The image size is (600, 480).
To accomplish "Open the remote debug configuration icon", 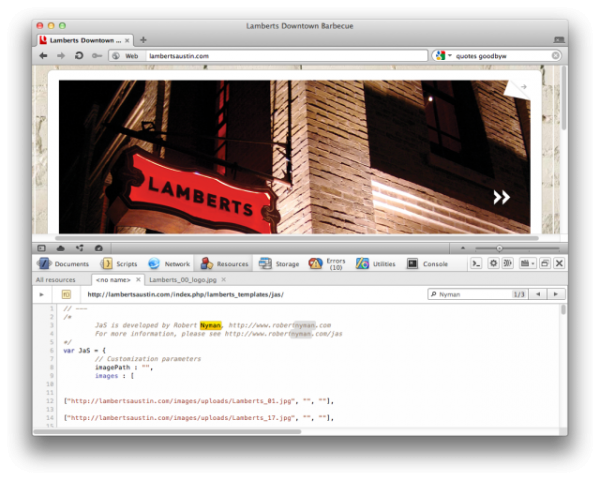I will pyautogui.click(x=508, y=264).
